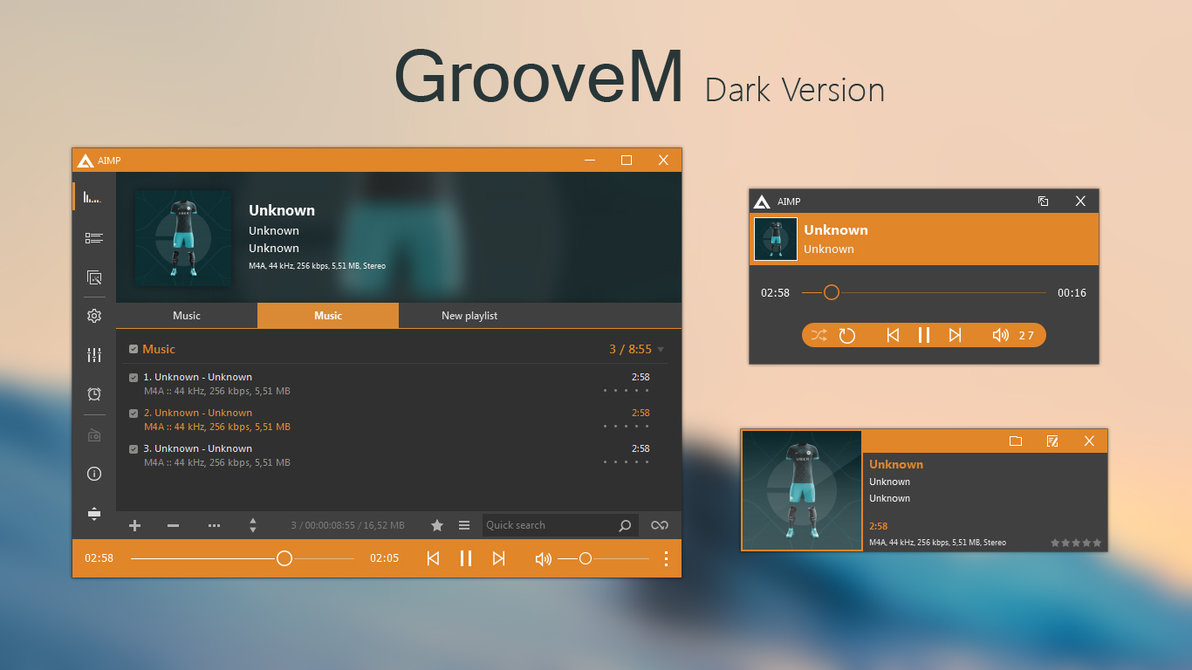Skip to next track in main player
This screenshot has height=670, width=1192.
[499, 558]
